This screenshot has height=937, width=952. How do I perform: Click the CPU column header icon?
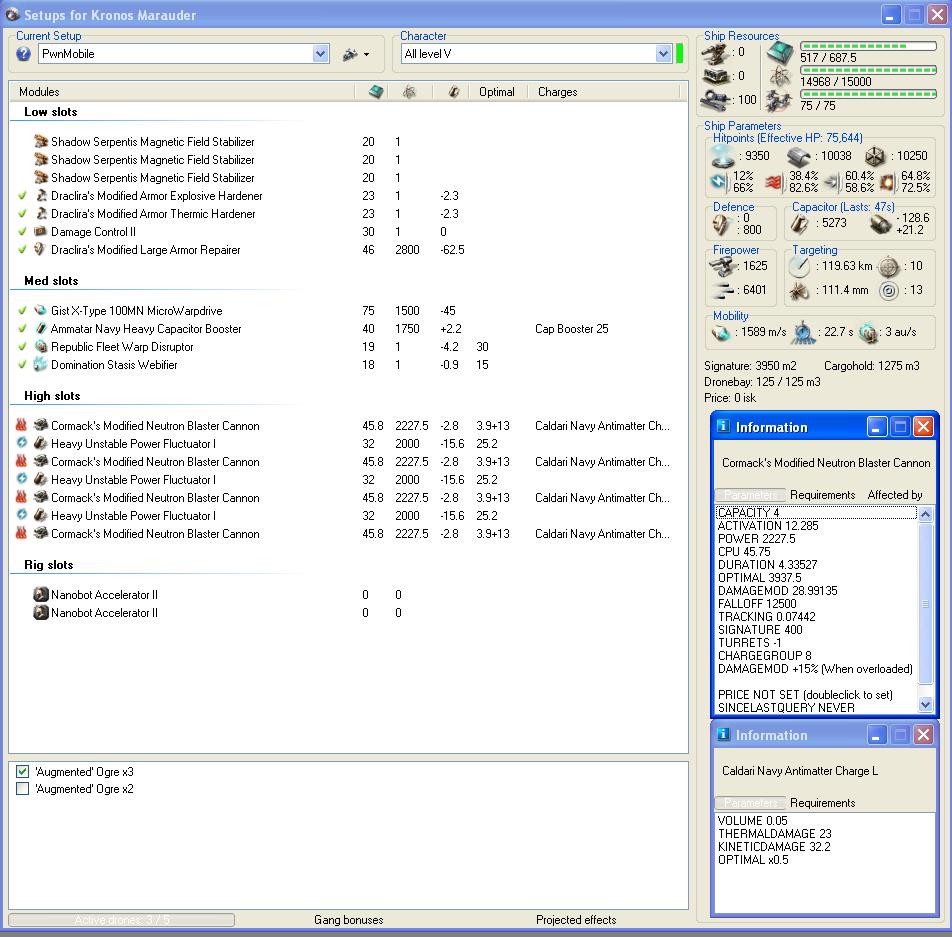[x=376, y=92]
